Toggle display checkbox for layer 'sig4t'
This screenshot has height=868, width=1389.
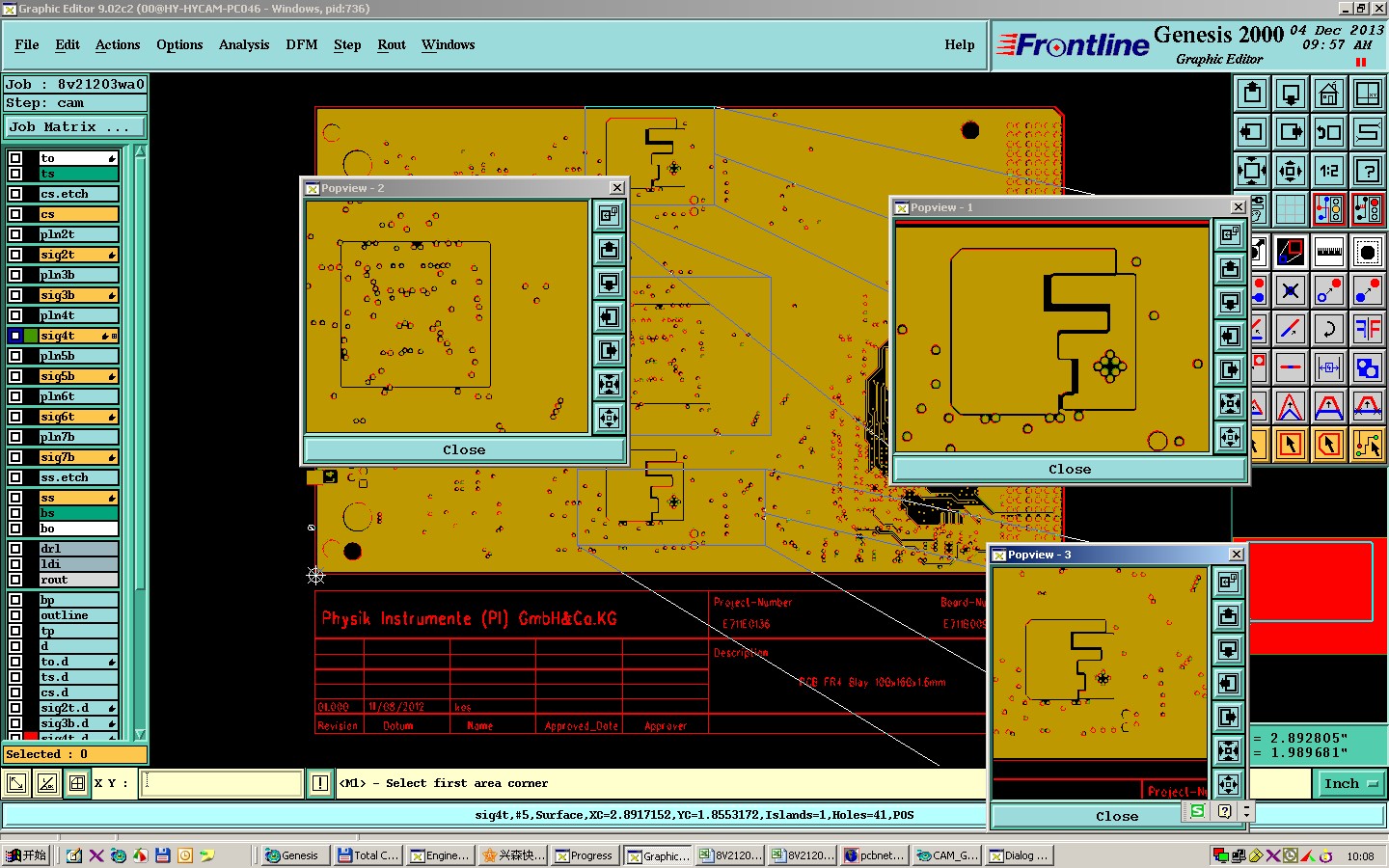coord(15,336)
